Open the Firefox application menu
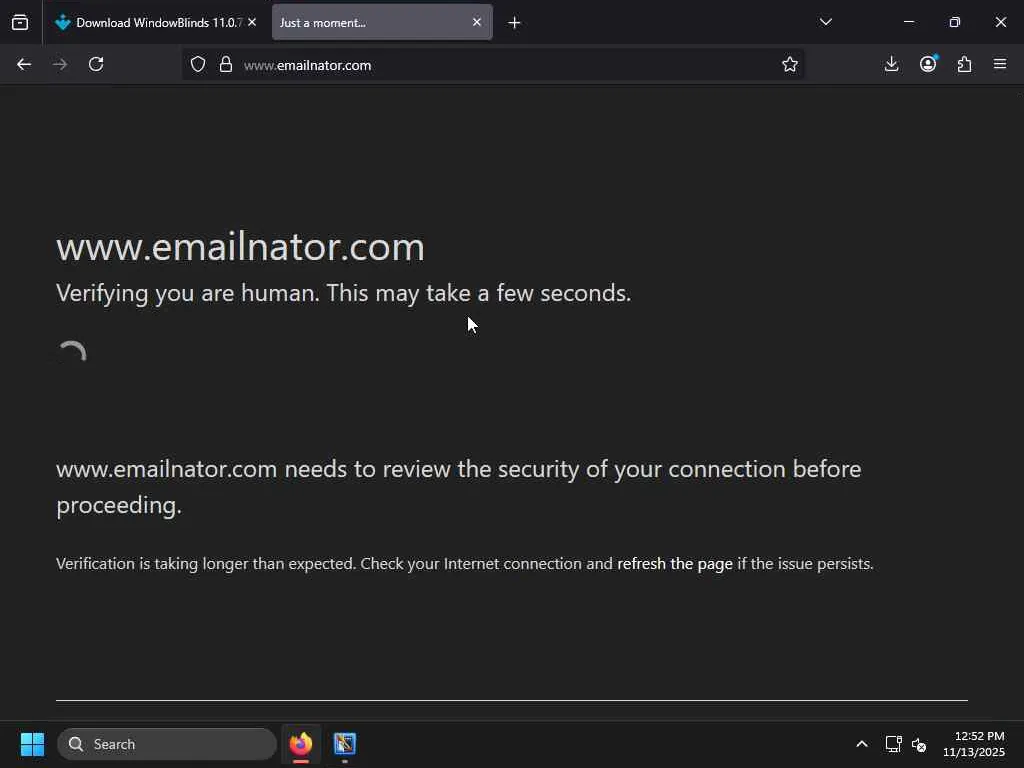This screenshot has height=768, width=1024. (1000, 64)
